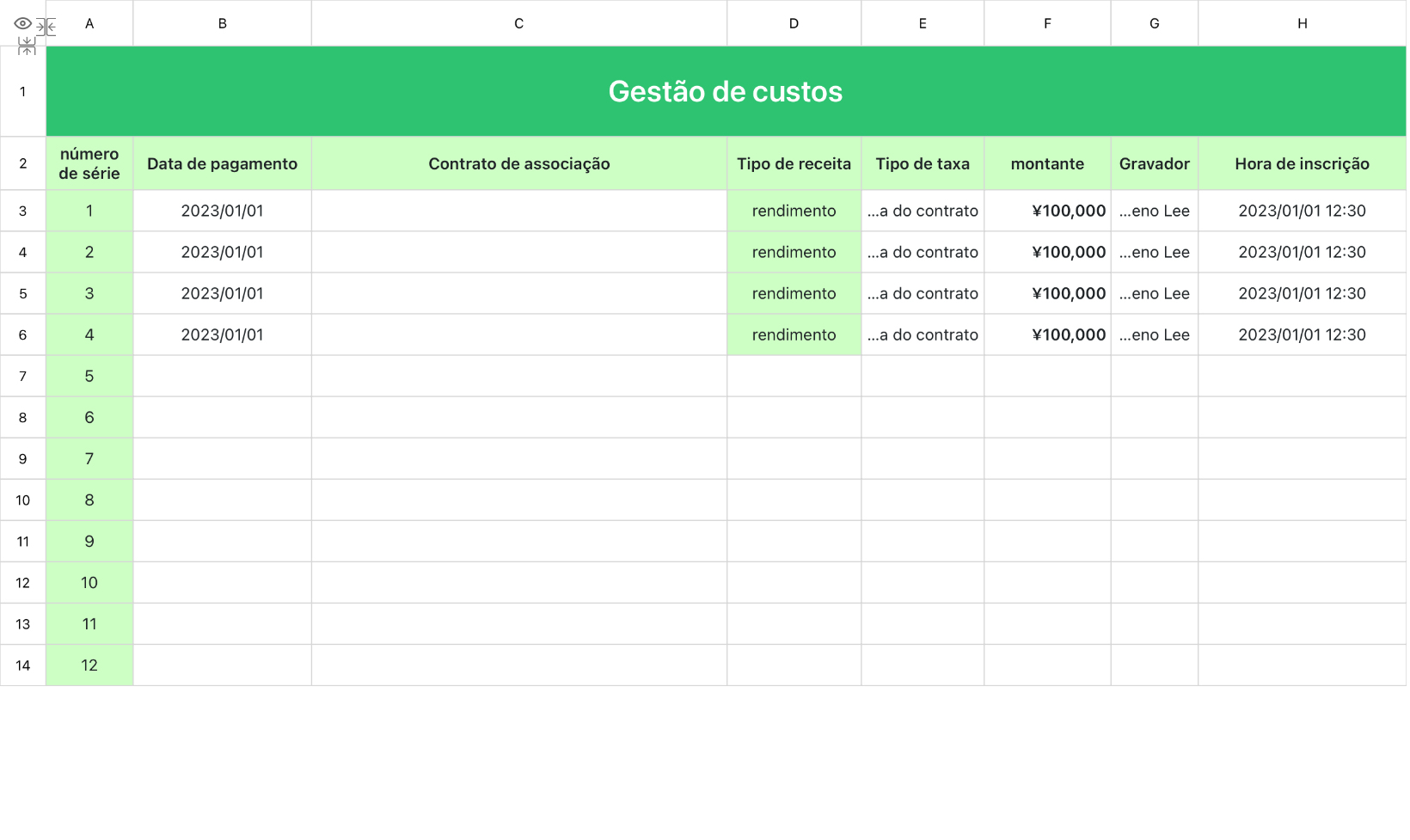Click the 'rendimento' cell in row 6
The height and width of the screenshot is (840, 1410).
point(794,334)
